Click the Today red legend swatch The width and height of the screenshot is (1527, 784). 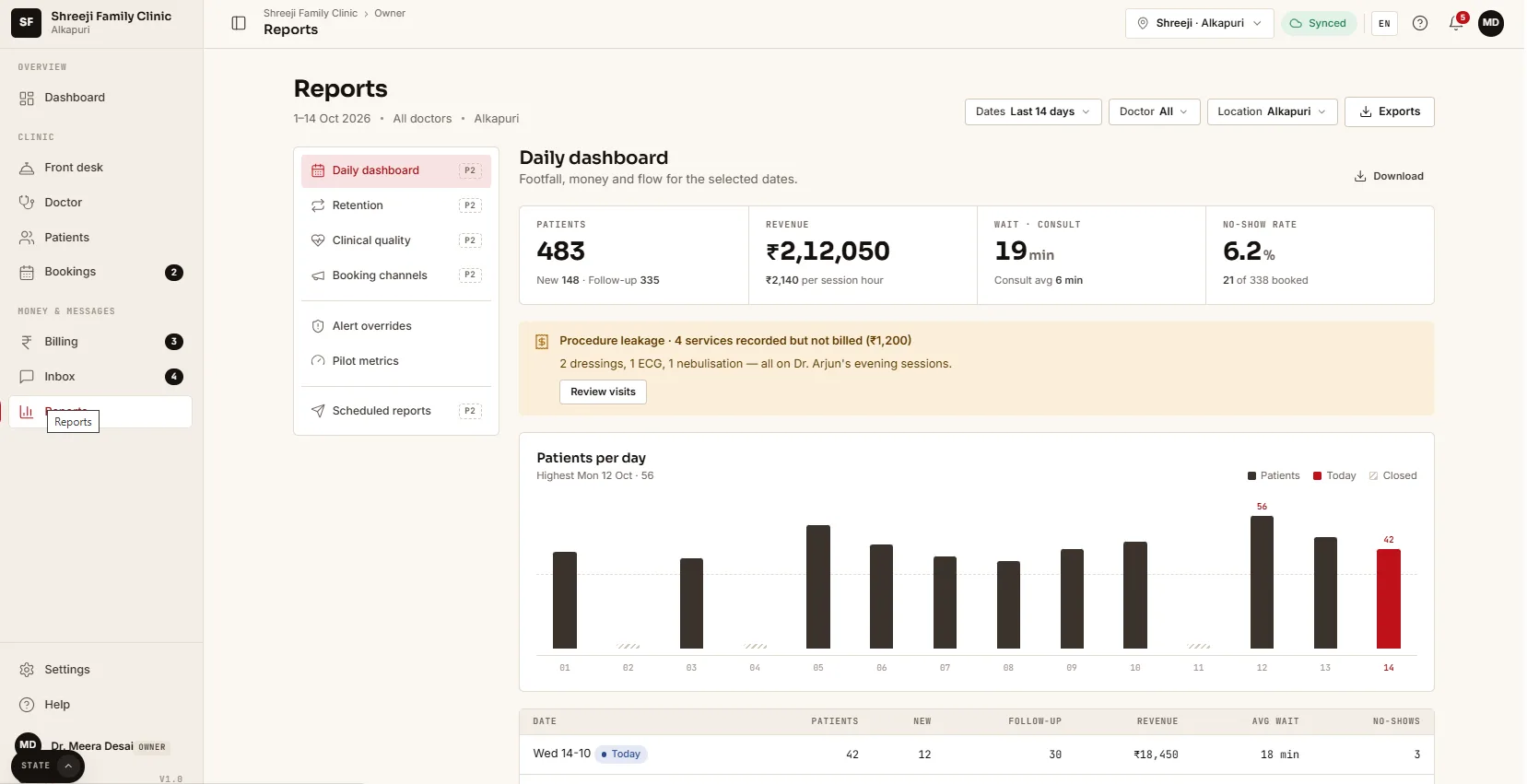[1318, 476]
